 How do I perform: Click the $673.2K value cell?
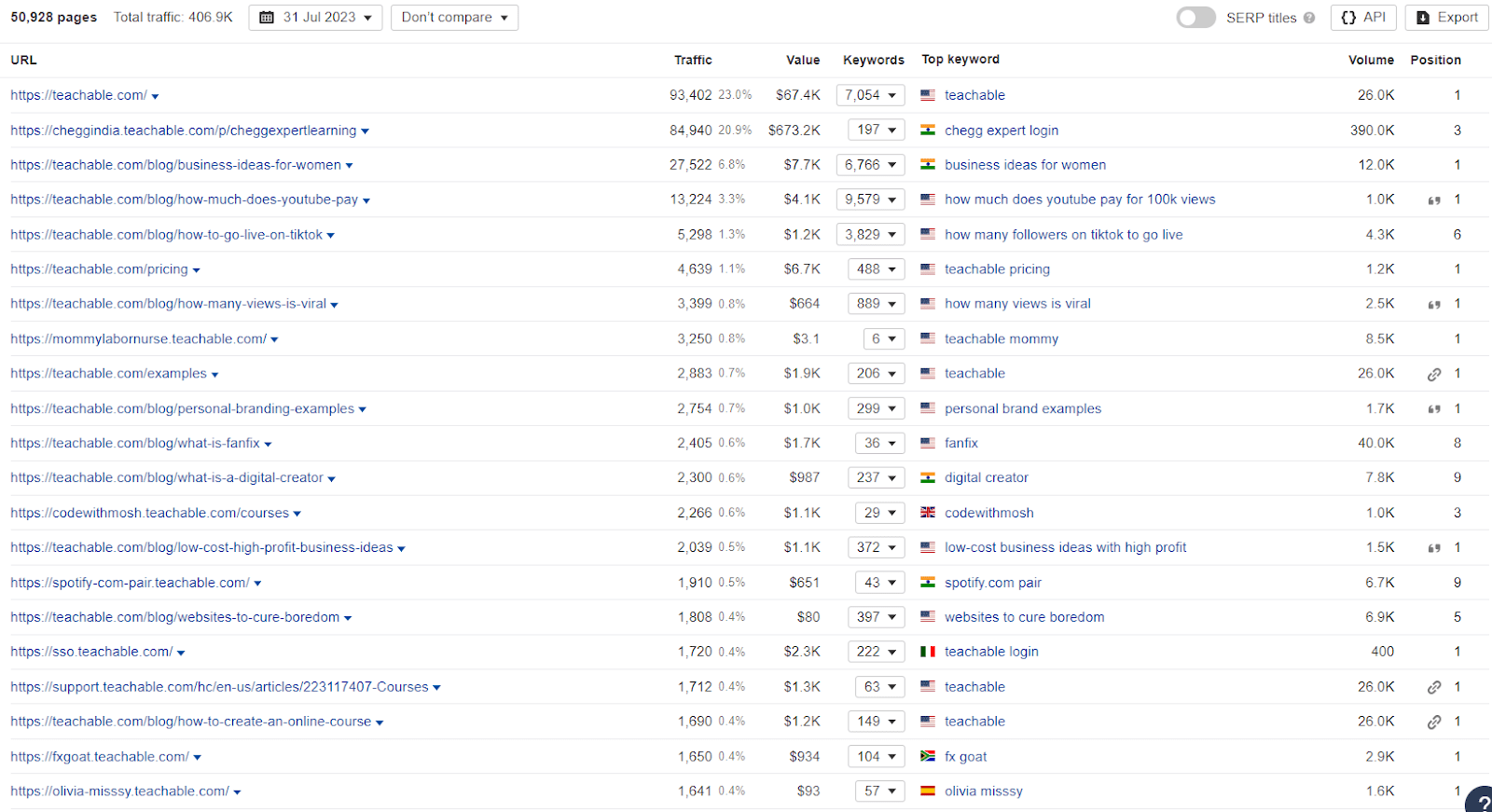[794, 131]
